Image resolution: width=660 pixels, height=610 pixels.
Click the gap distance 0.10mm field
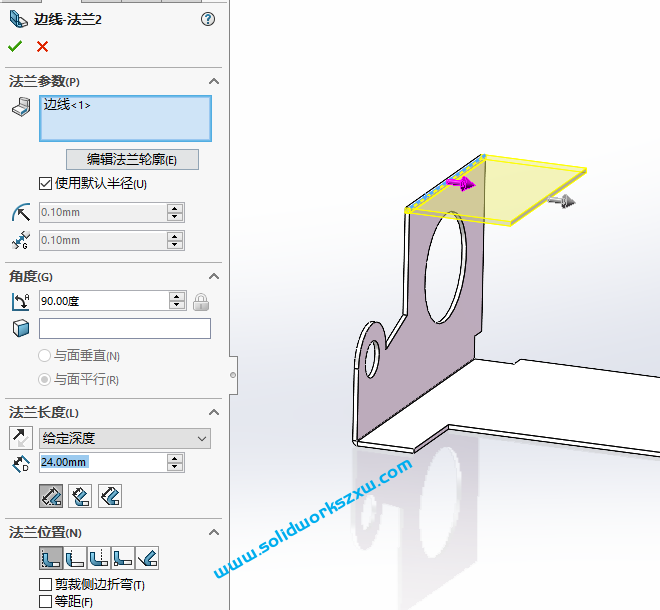pos(103,240)
